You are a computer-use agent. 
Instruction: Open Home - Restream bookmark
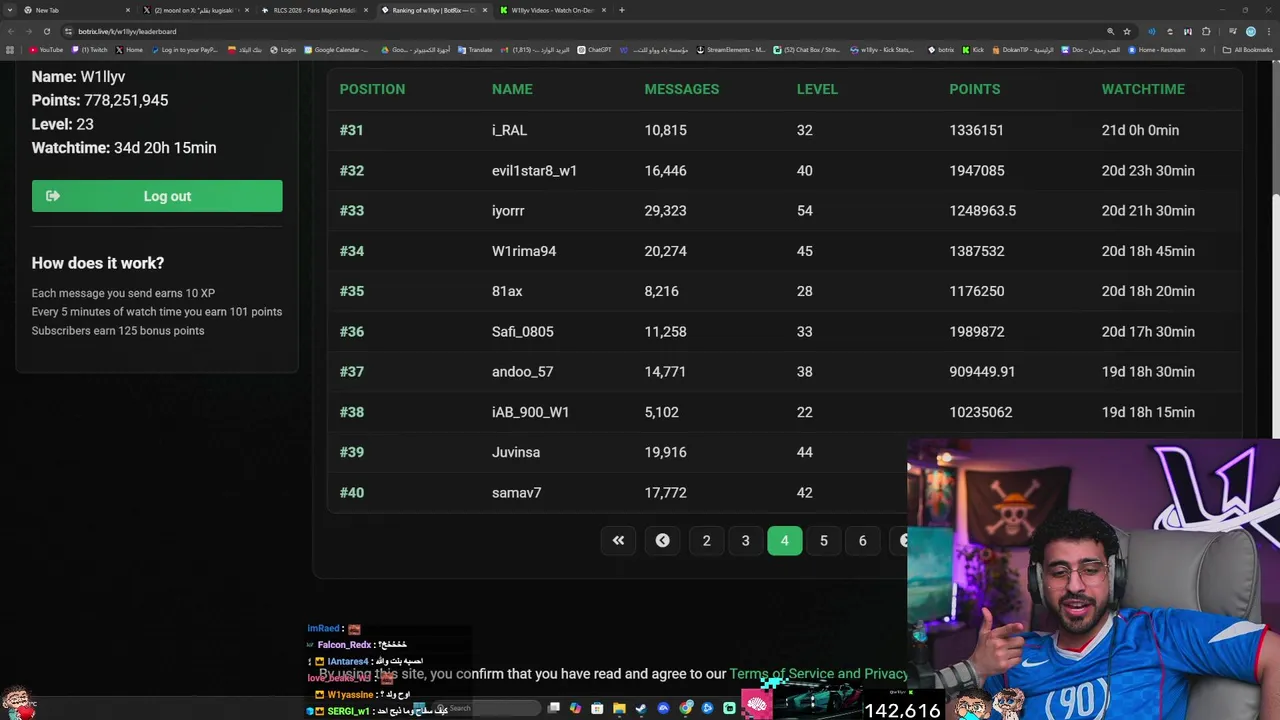click(x=1156, y=49)
